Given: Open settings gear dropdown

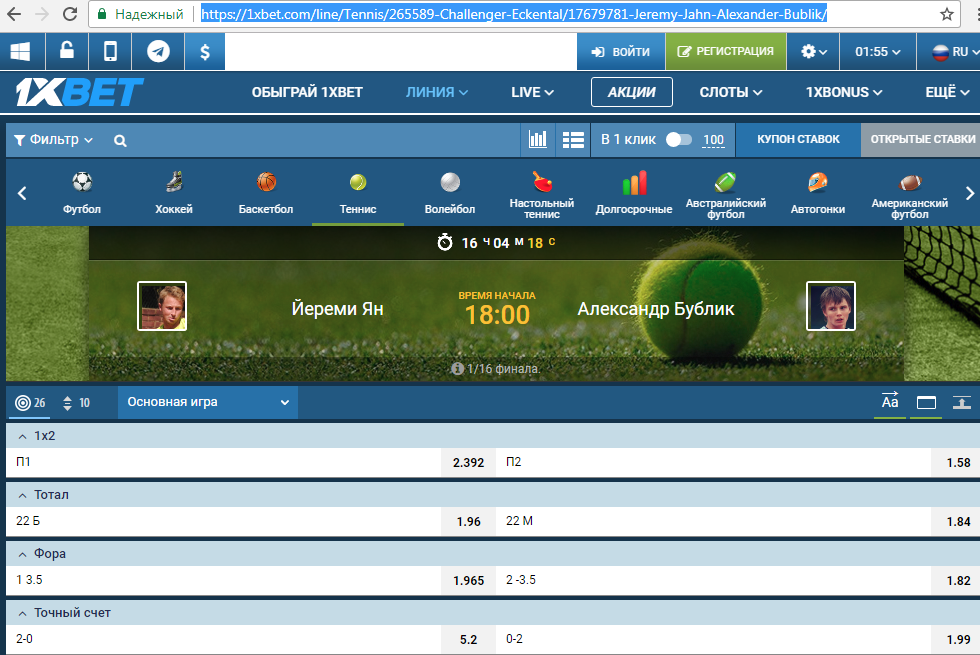Looking at the screenshot, I should pos(814,51).
